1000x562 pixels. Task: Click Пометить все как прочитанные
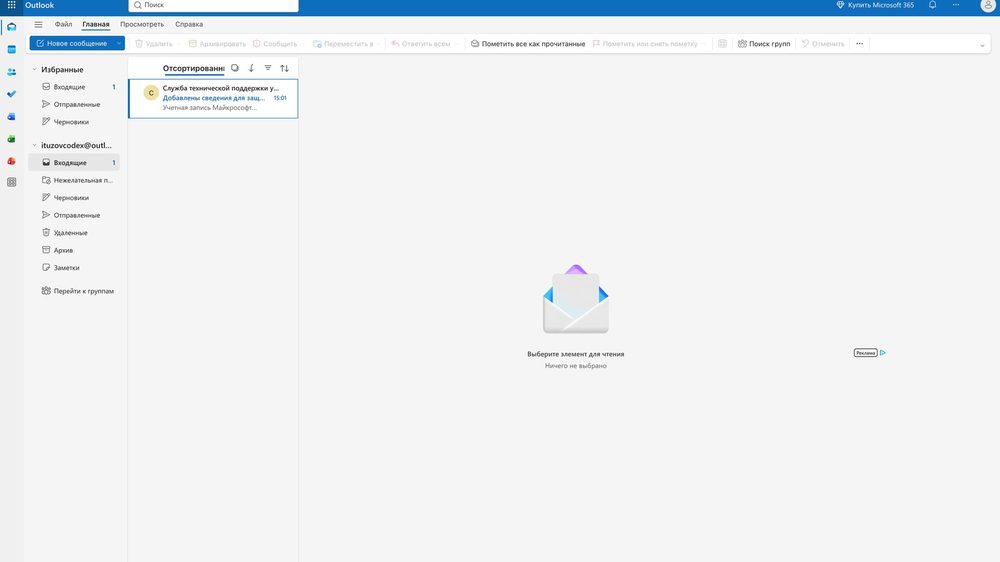(x=528, y=43)
